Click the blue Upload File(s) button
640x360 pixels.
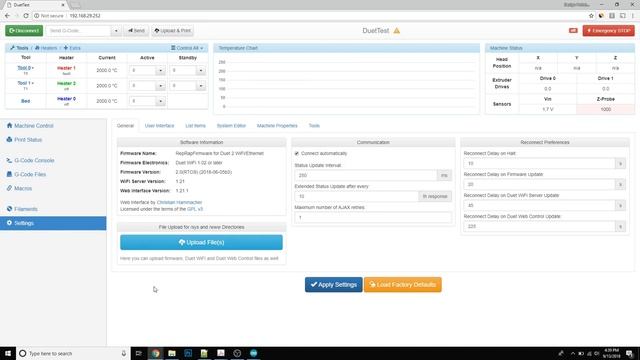click(201, 242)
